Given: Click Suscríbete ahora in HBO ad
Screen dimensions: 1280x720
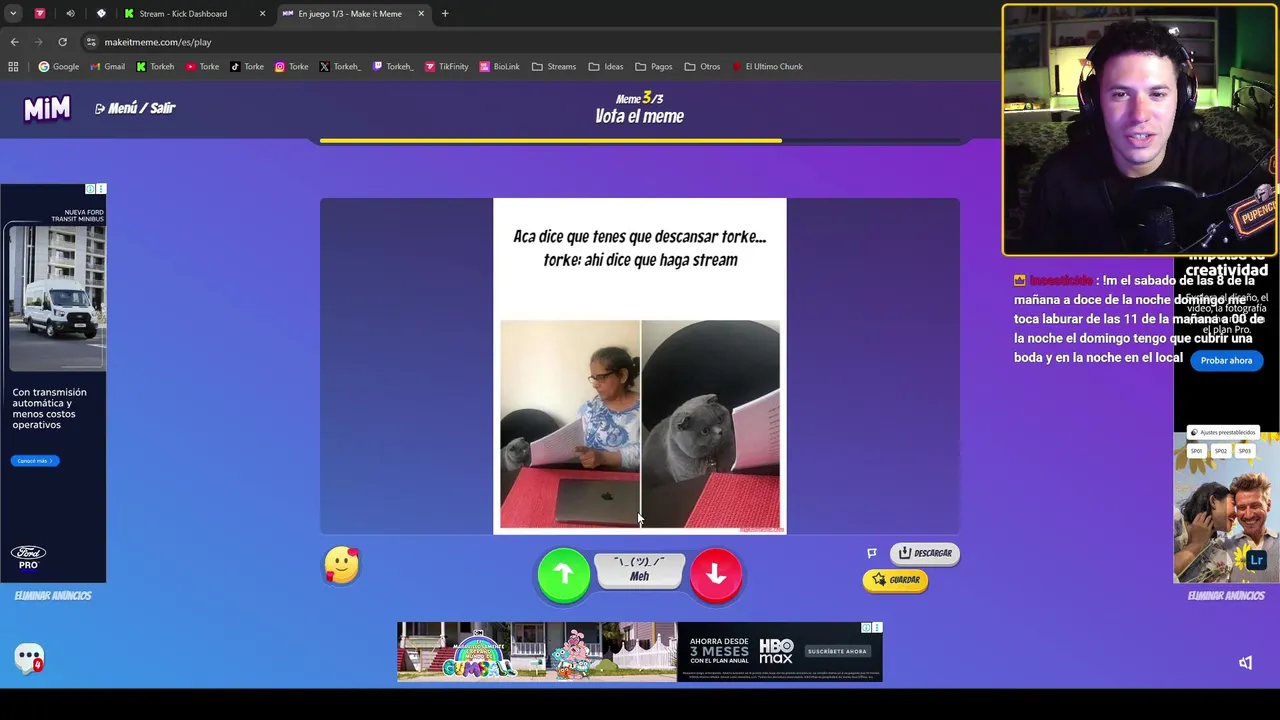Looking at the screenshot, I should coord(837,652).
